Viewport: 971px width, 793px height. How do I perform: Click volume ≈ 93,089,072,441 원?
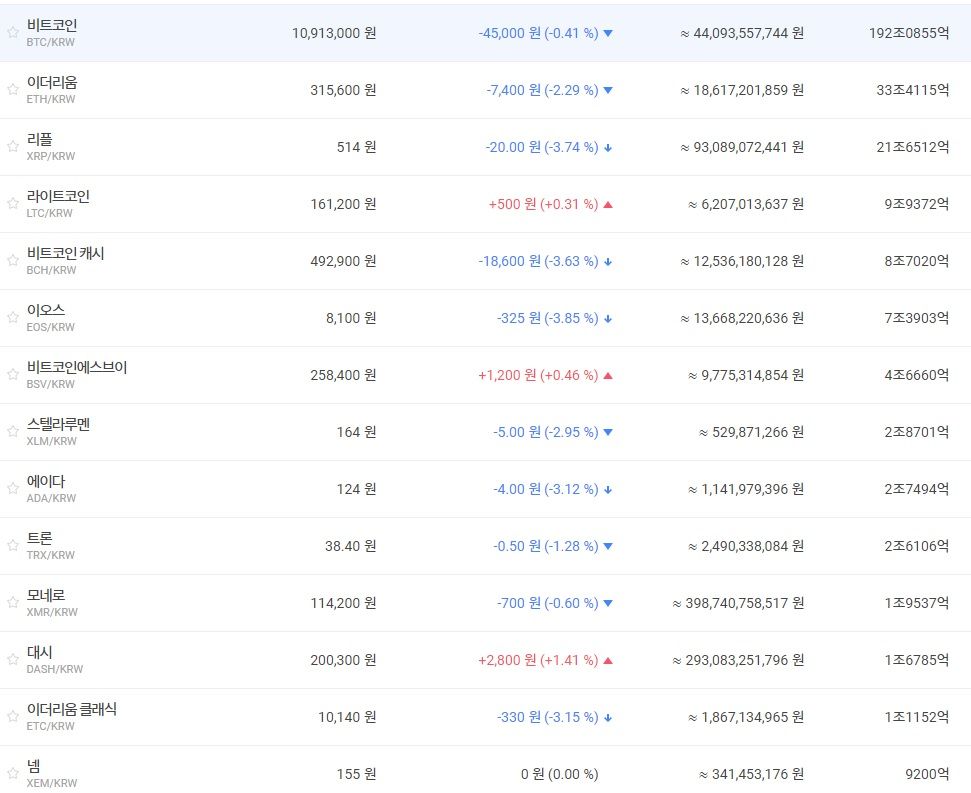742,147
